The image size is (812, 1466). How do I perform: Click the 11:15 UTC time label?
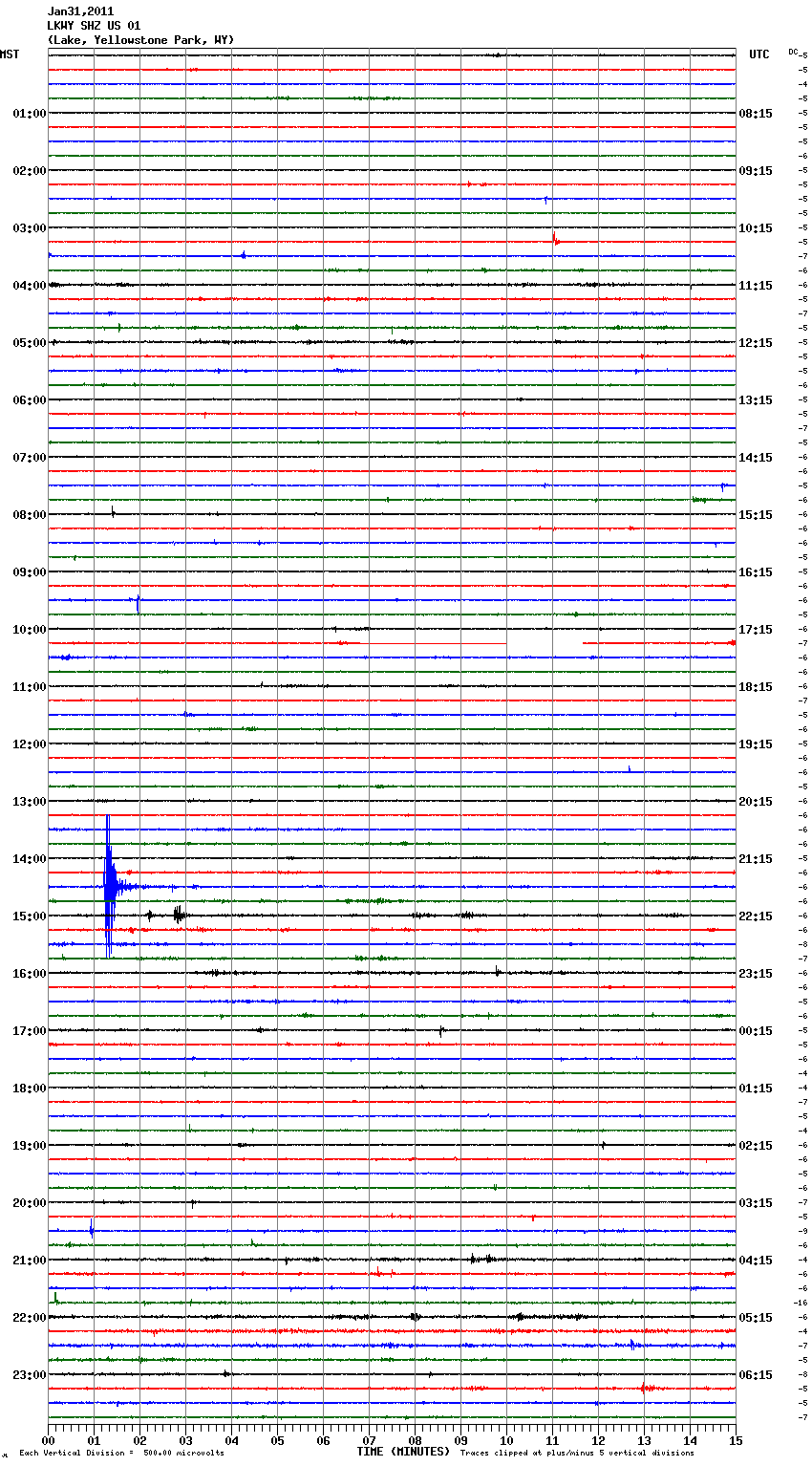(x=756, y=286)
